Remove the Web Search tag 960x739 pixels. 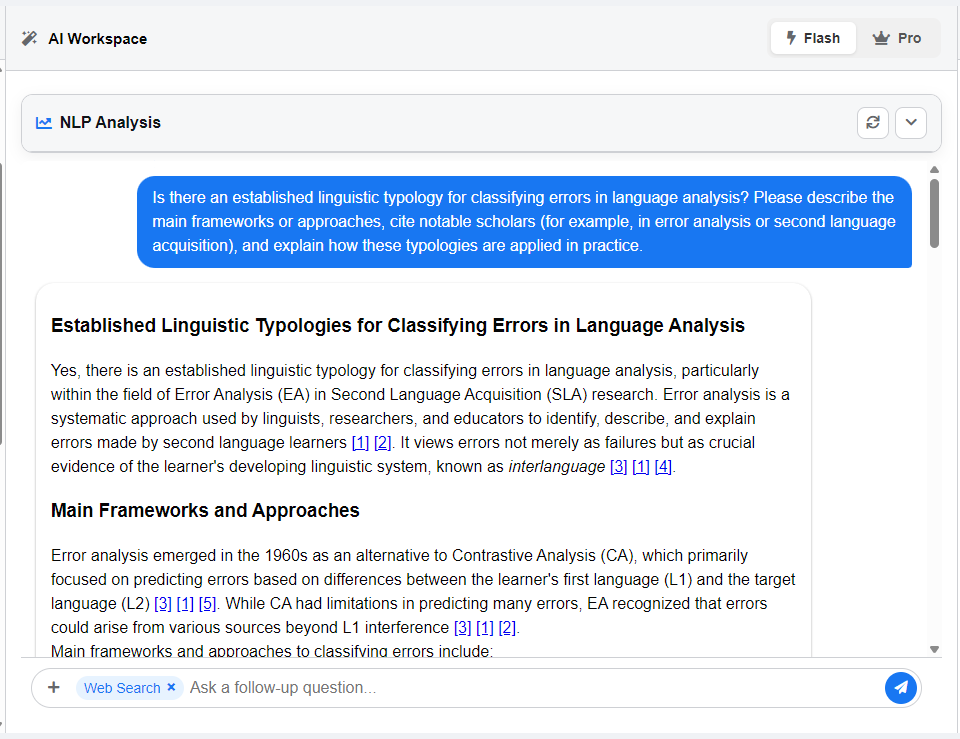tap(171, 688)
